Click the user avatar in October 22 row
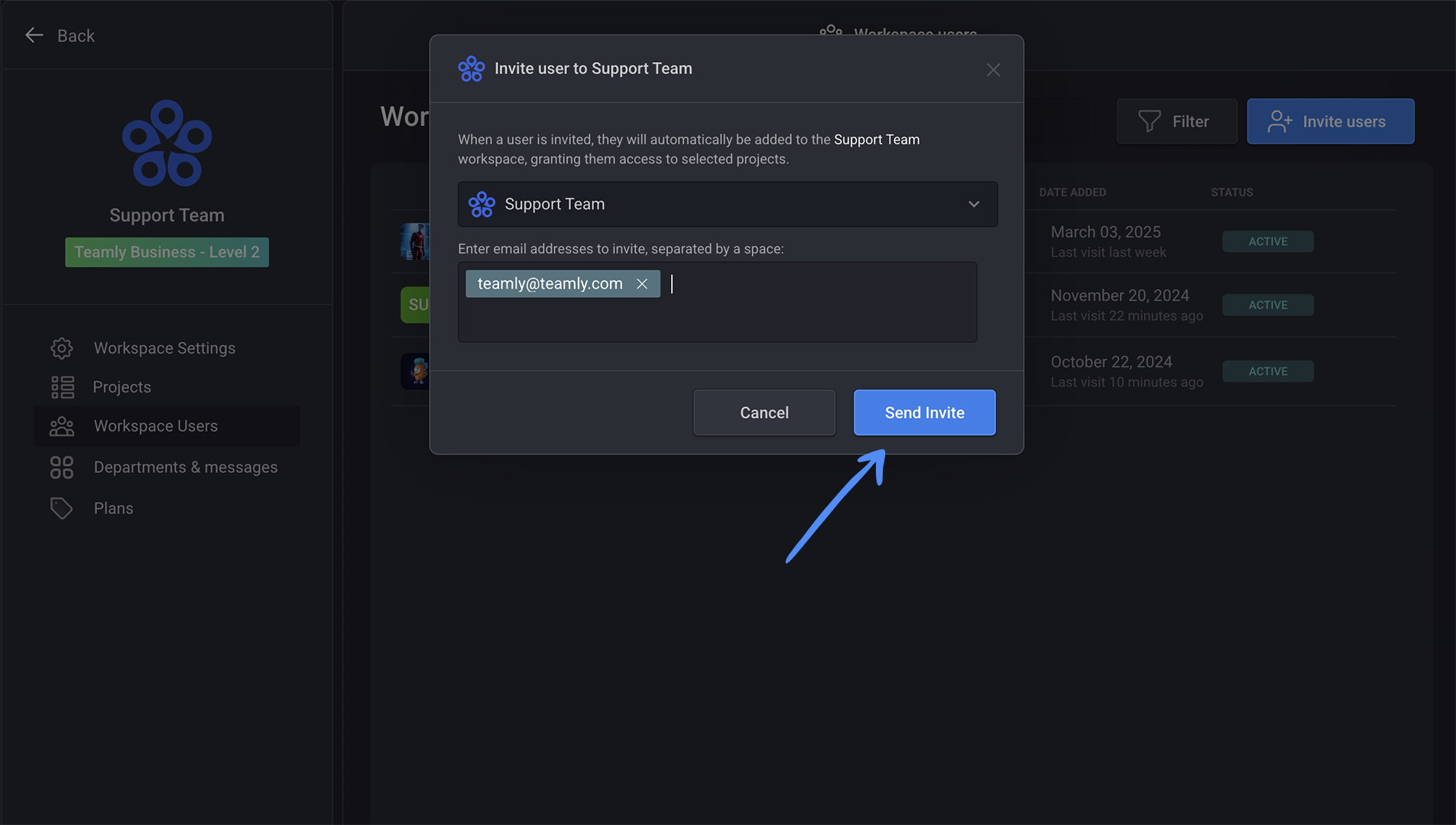Image resolution: width=1456 pixels, height=825 pixels. (x=415, y=371)
